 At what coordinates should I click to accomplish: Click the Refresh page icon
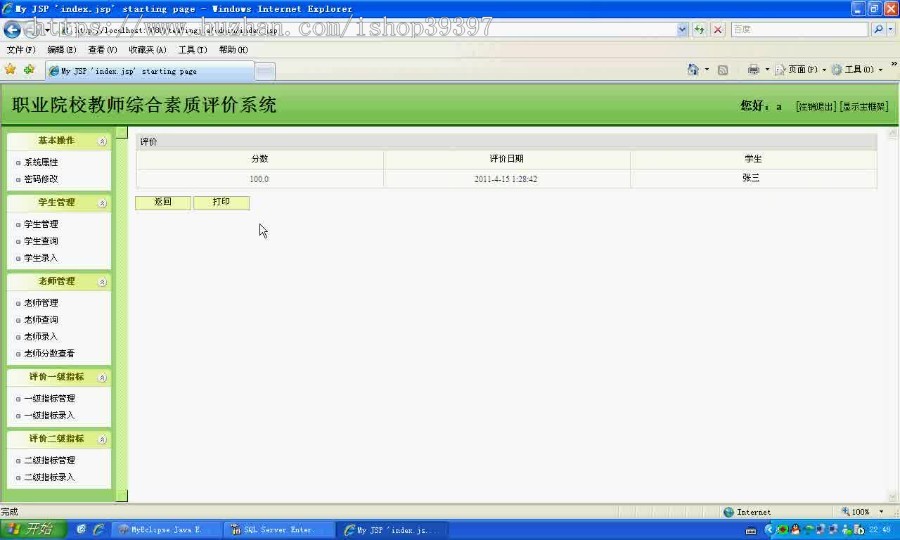pos(699,30)
